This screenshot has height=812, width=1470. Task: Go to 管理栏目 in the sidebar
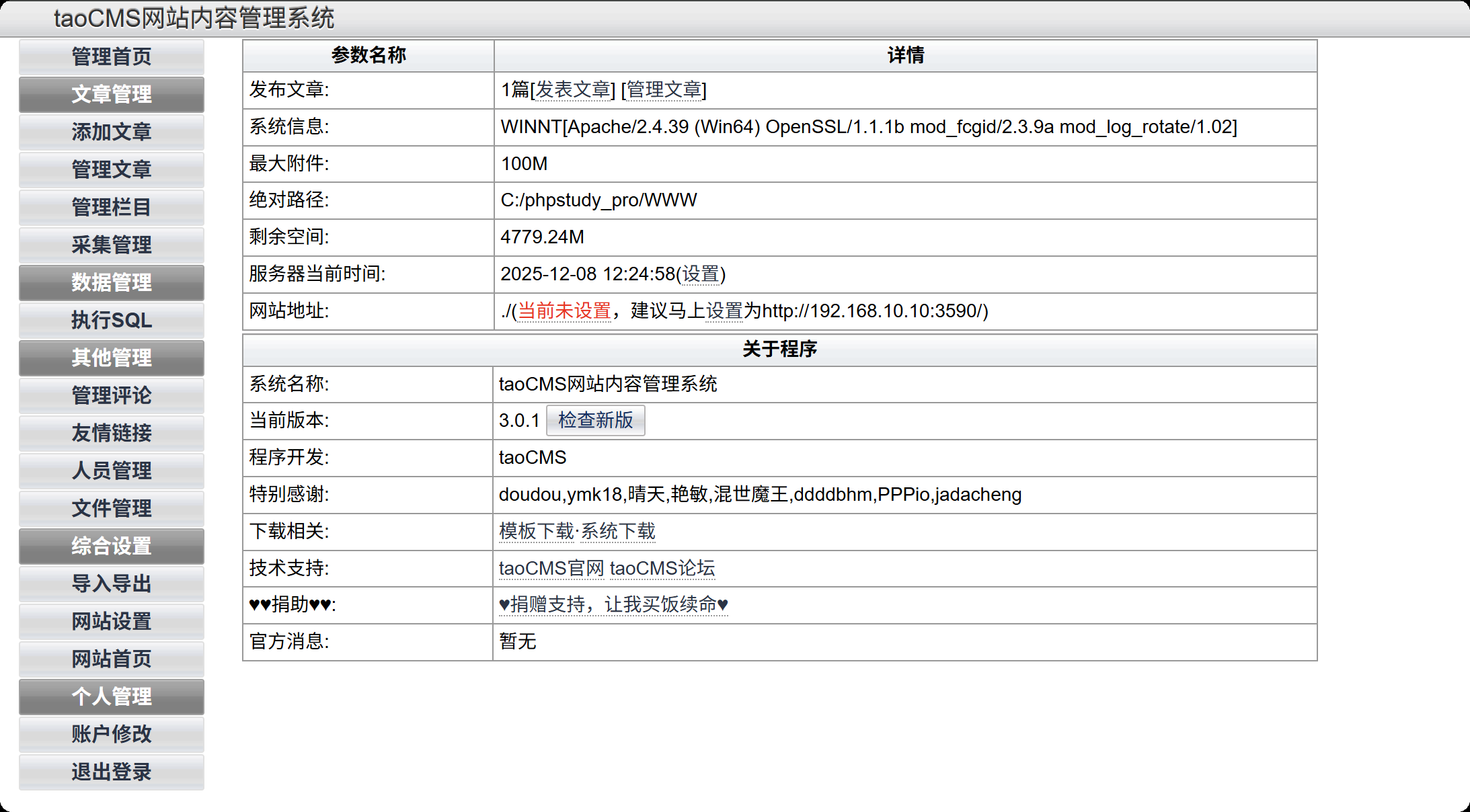point(112,207)
